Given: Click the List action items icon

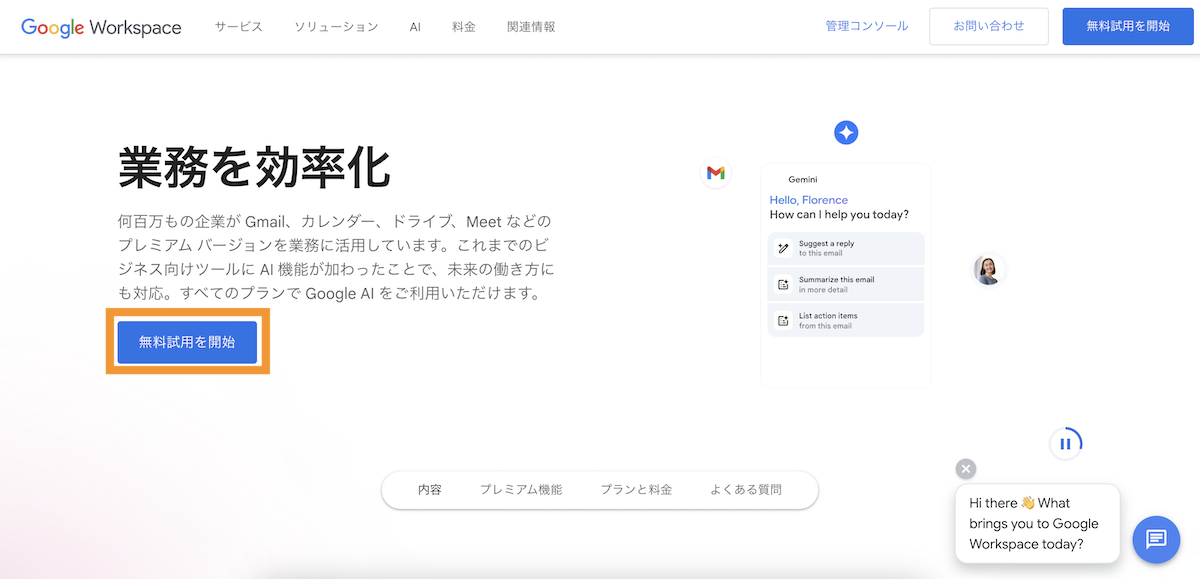Looking at the screenshot, I should [783, 320].
